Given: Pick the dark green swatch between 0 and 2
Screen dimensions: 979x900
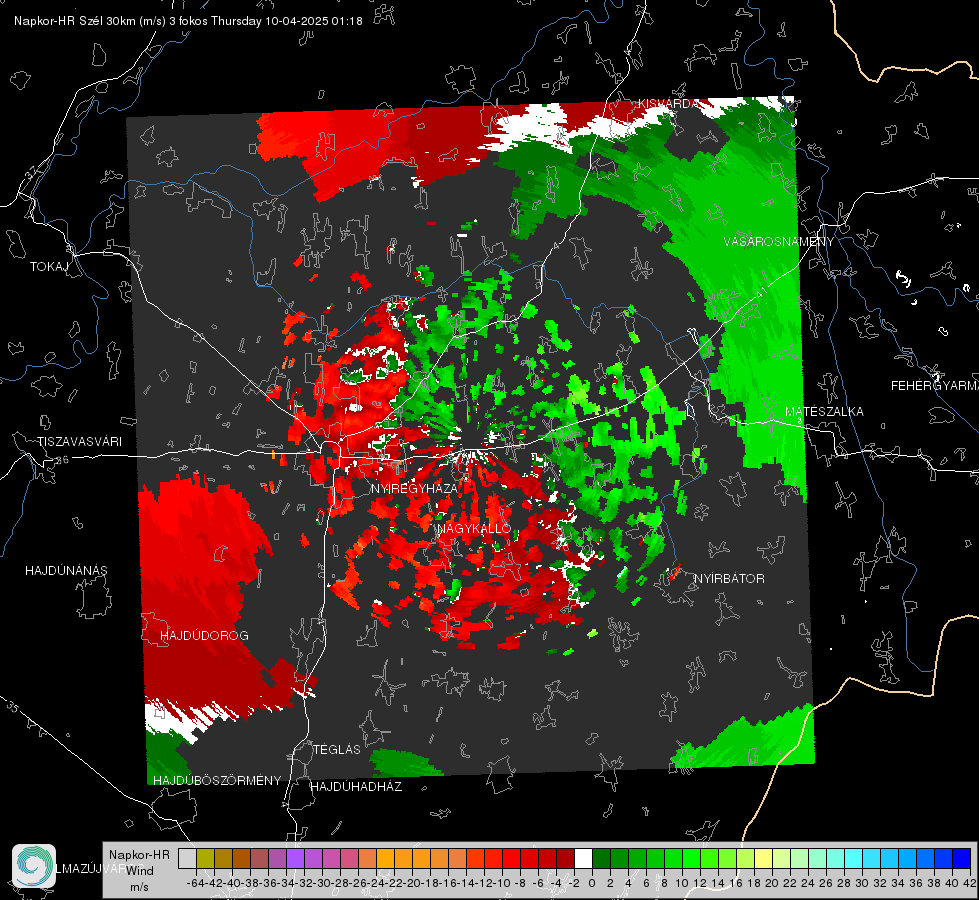Looking at the screenshot, I should [601, 858].
